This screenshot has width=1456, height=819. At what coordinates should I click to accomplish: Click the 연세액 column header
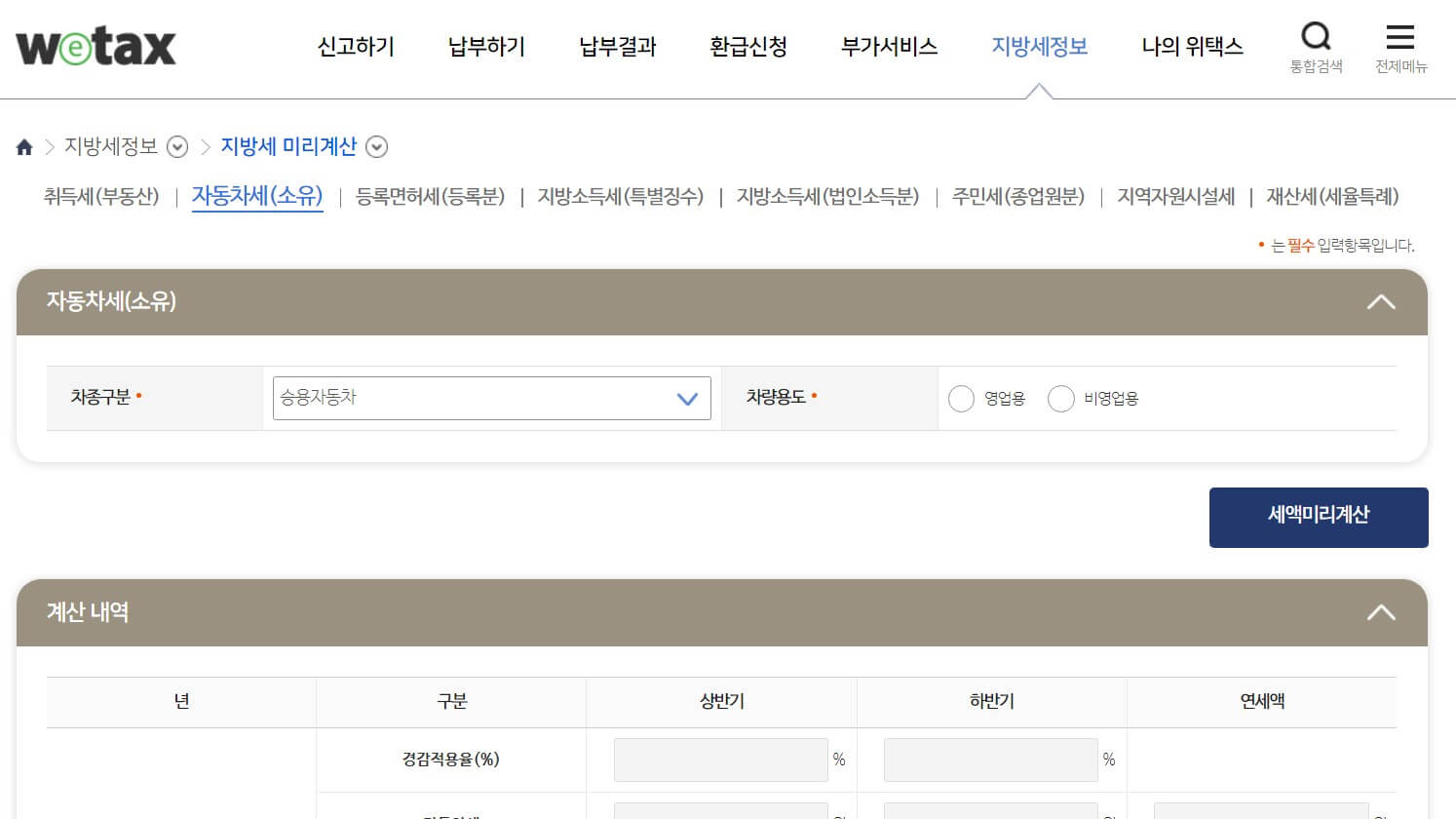[x=1262, y=702]
